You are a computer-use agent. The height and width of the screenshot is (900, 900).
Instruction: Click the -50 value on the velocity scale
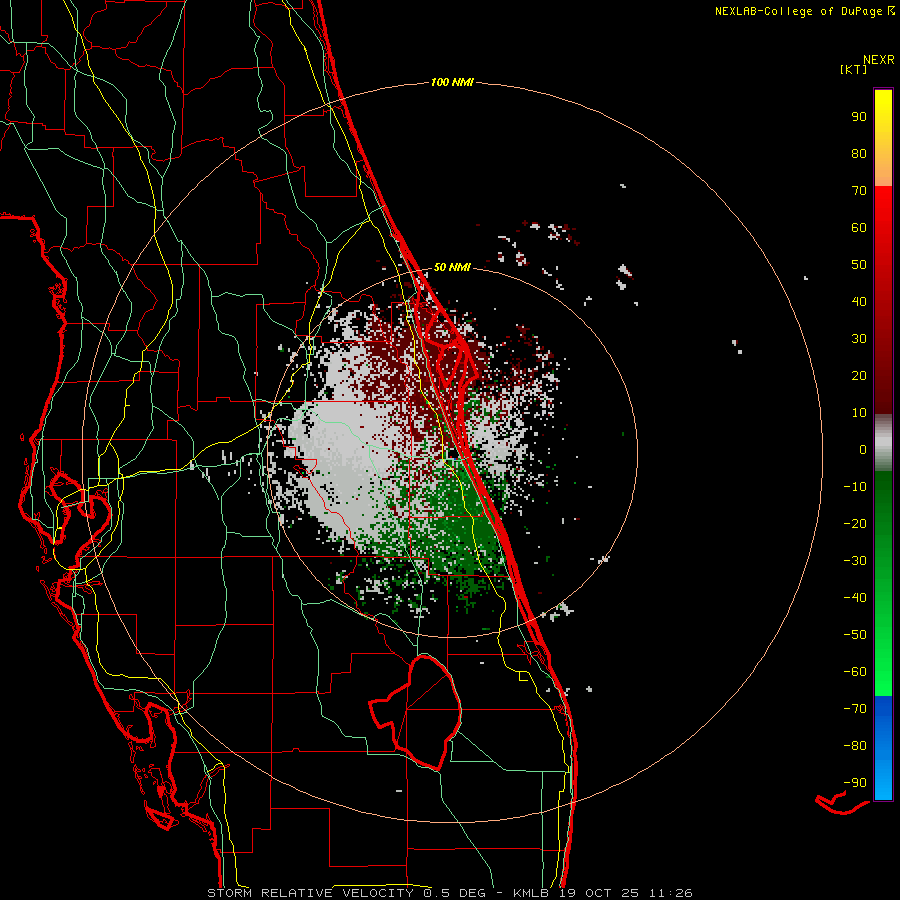pos(855,635)
